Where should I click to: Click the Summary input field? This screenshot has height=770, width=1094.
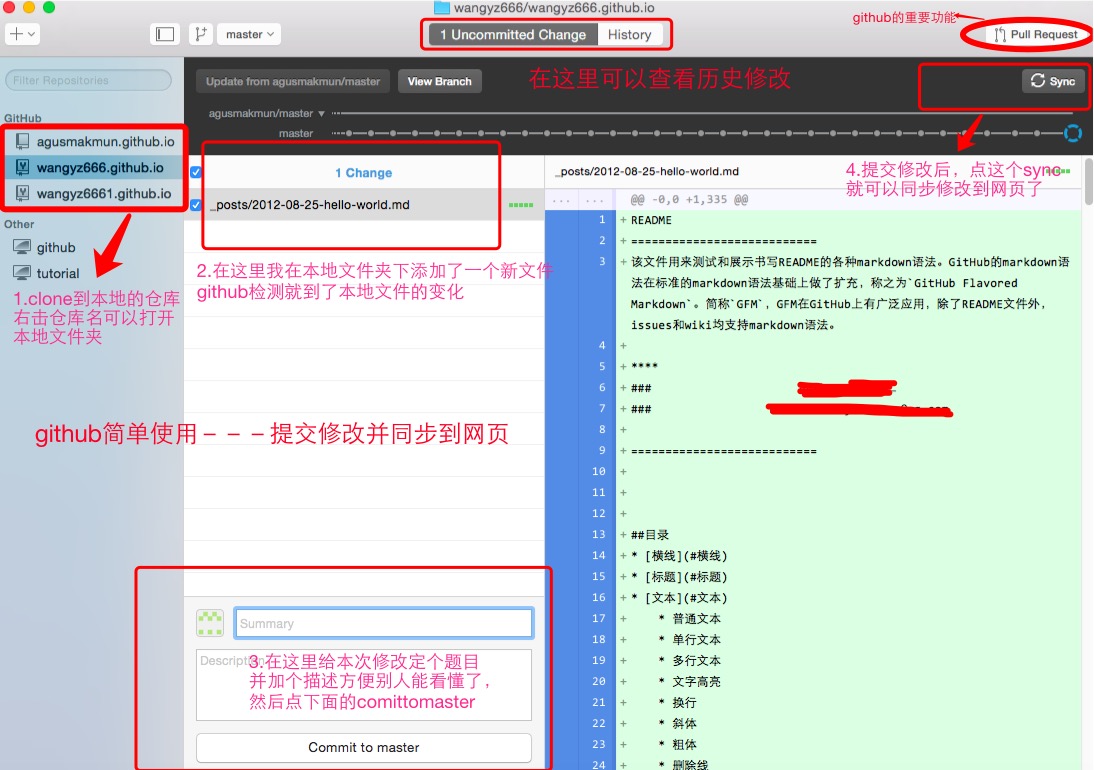pyautogui.click(x=384, y=624)
